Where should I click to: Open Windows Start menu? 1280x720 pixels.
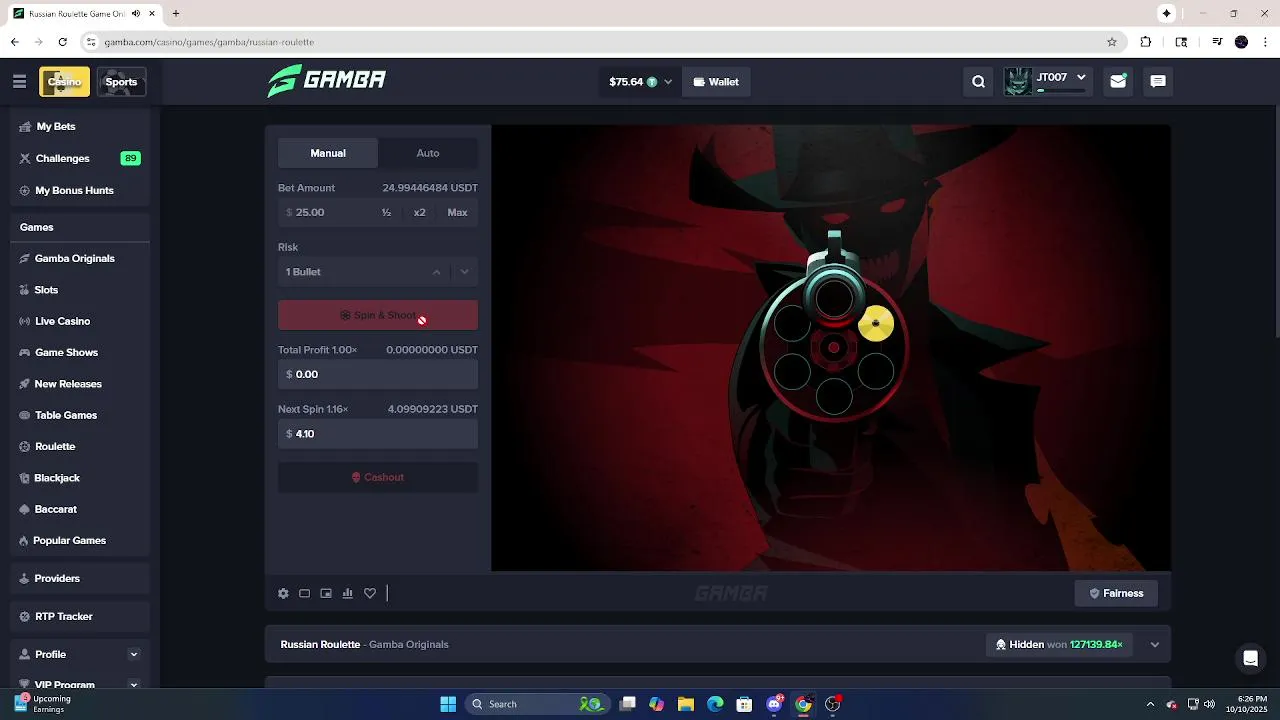click(448, 704)
